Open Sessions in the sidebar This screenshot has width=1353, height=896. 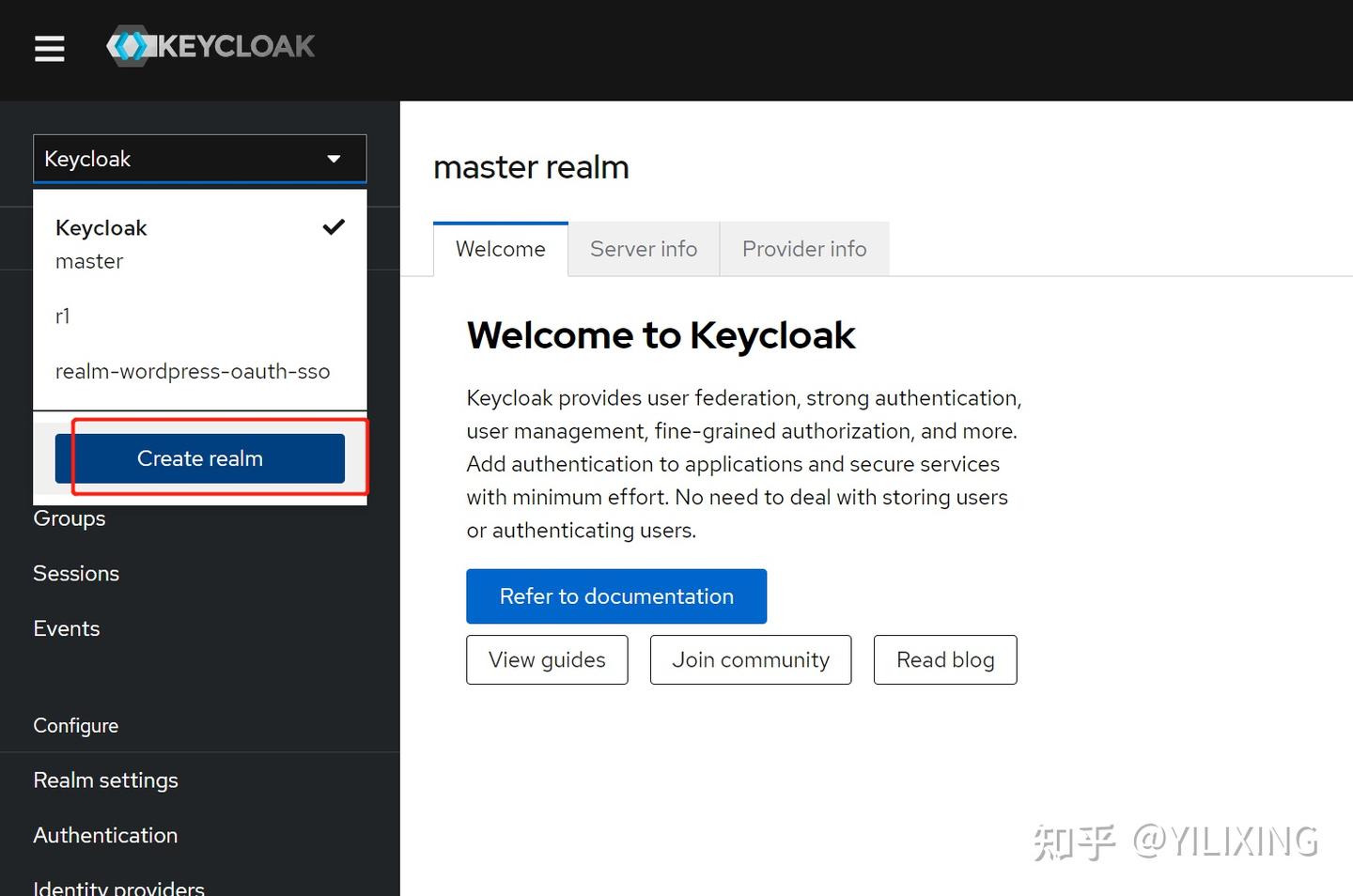point(76,573)
